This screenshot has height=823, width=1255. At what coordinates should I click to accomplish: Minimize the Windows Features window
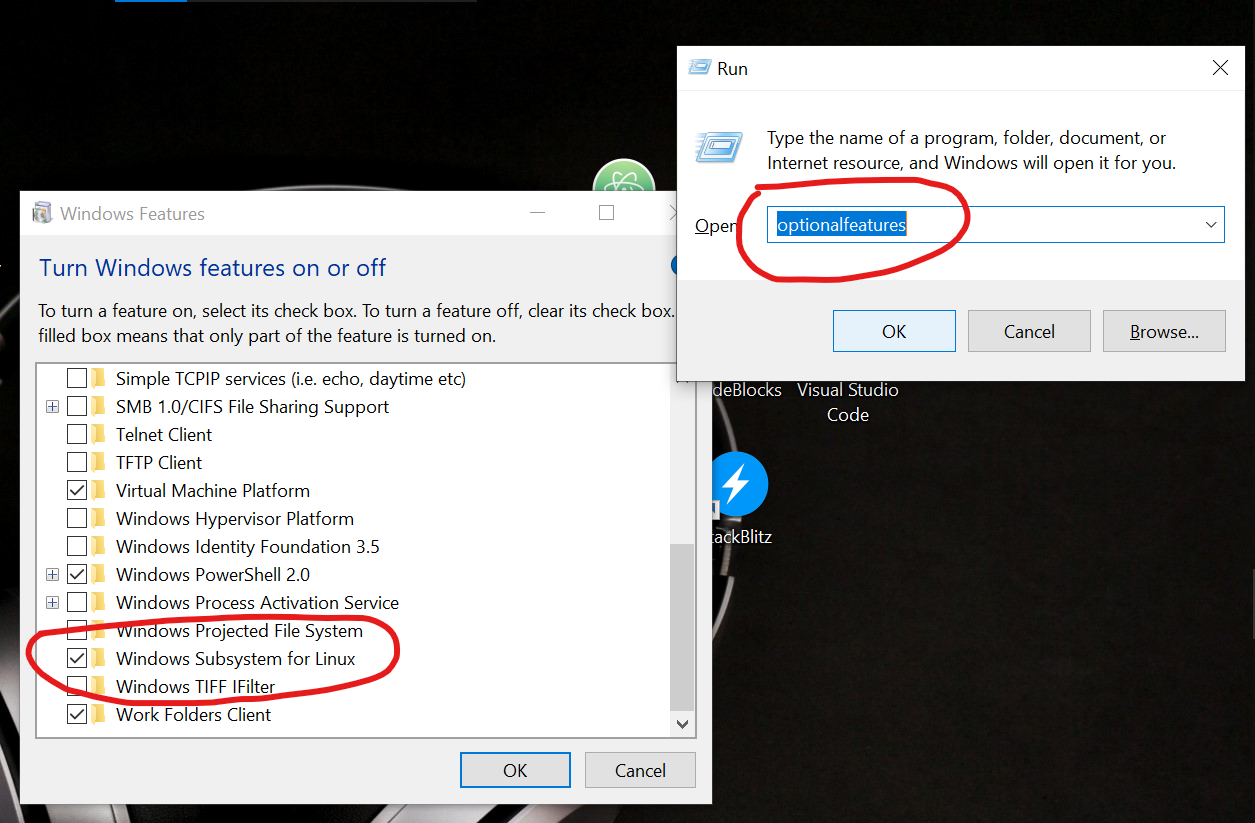point(538,213)
